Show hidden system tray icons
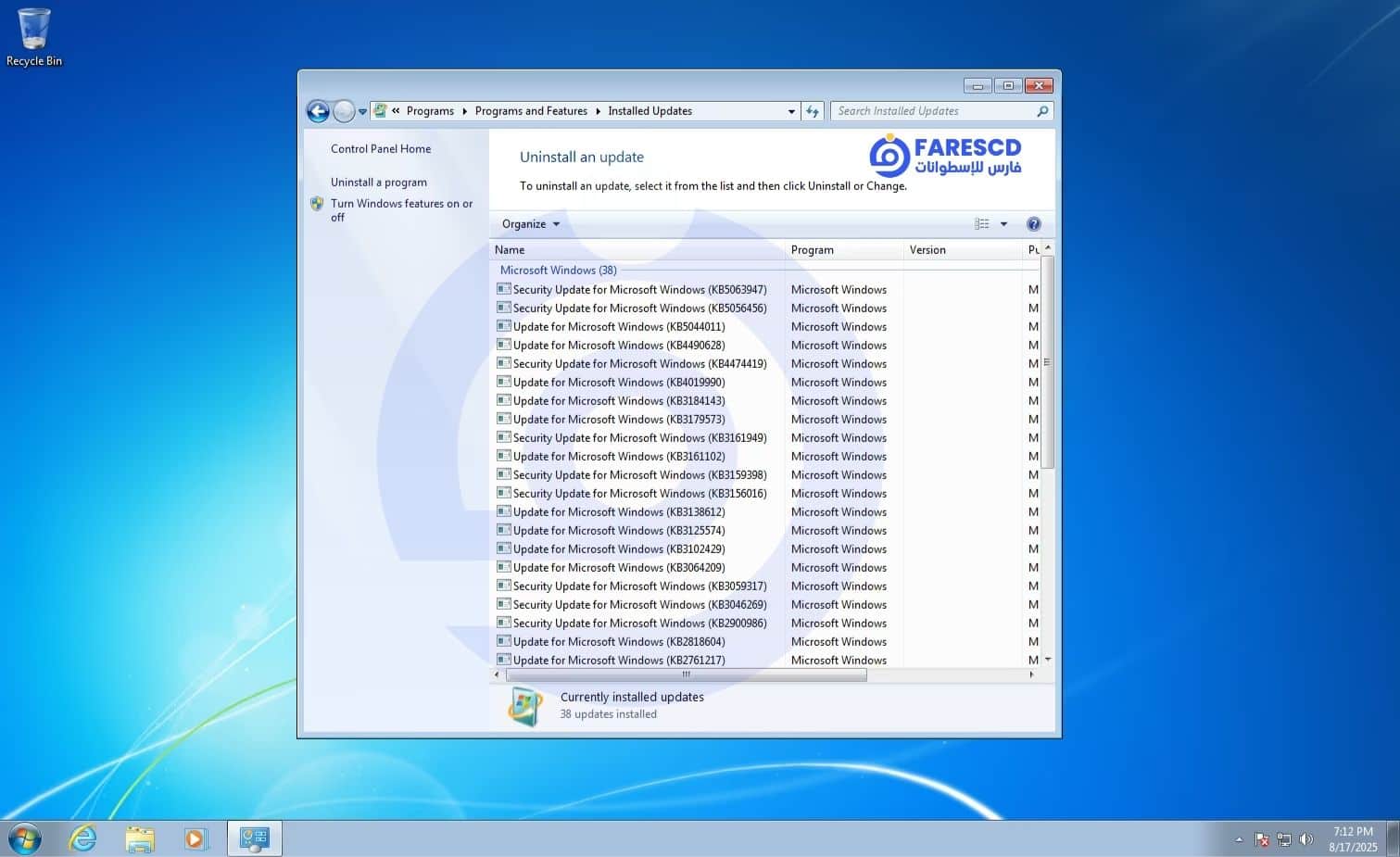Screen dimensions: 1400x857 pyautogui.click(x=1239, y=839)
